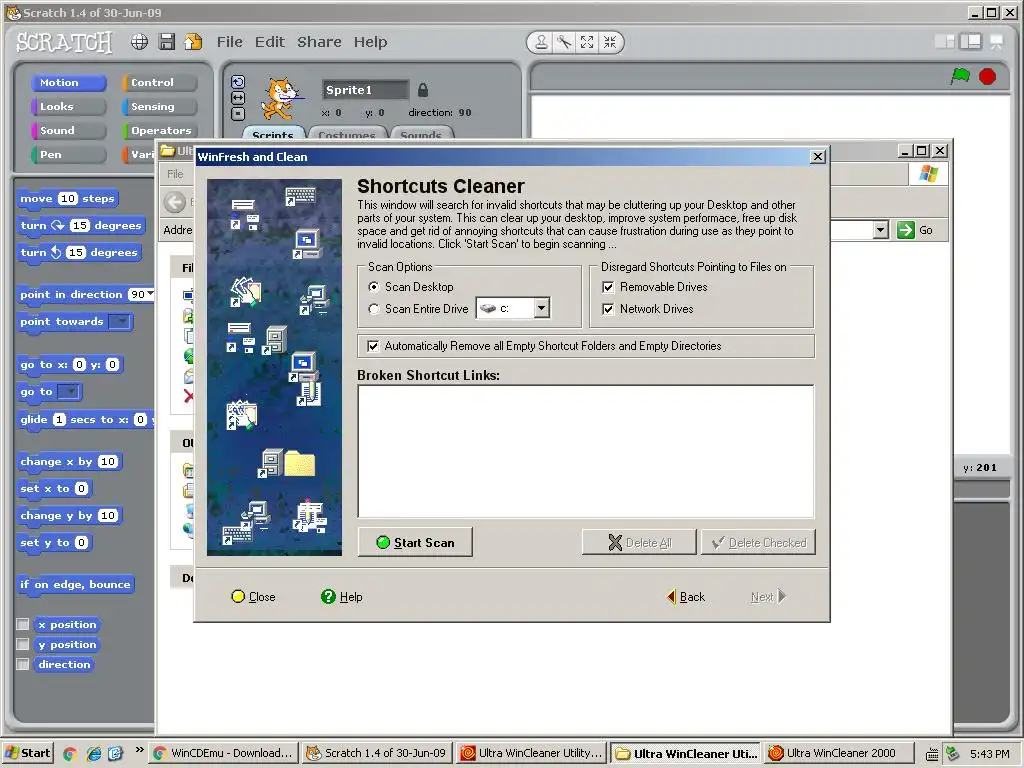Click the Chrome quick launch icon
The height and width of the screenshot is (768, 1024).
pyautogui.click(x=70, y=754)
